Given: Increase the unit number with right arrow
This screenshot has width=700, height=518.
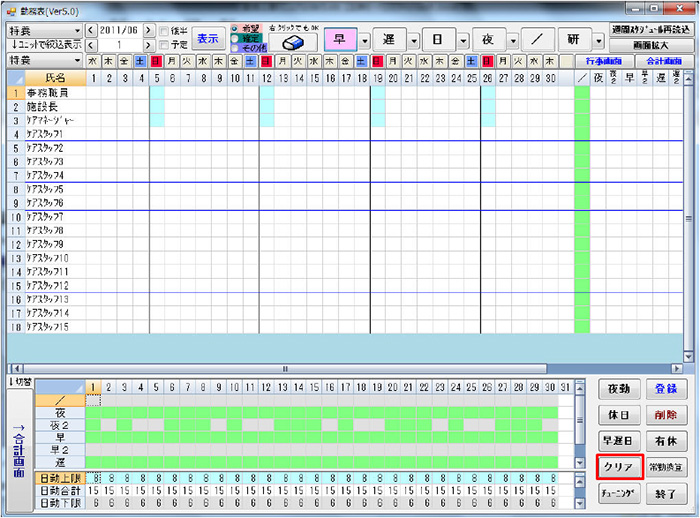Looking at the screenshot, I should click(x=149, y=45).
